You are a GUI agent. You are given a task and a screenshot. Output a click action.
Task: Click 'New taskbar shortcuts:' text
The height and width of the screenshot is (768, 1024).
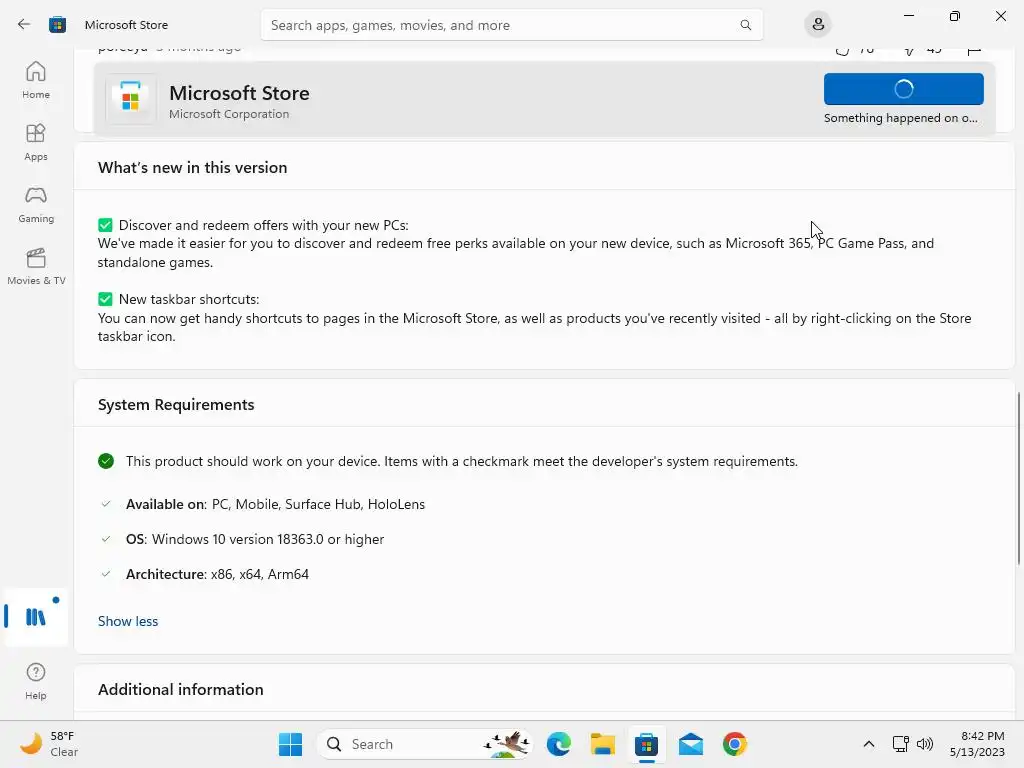click(x=189, y=299)
